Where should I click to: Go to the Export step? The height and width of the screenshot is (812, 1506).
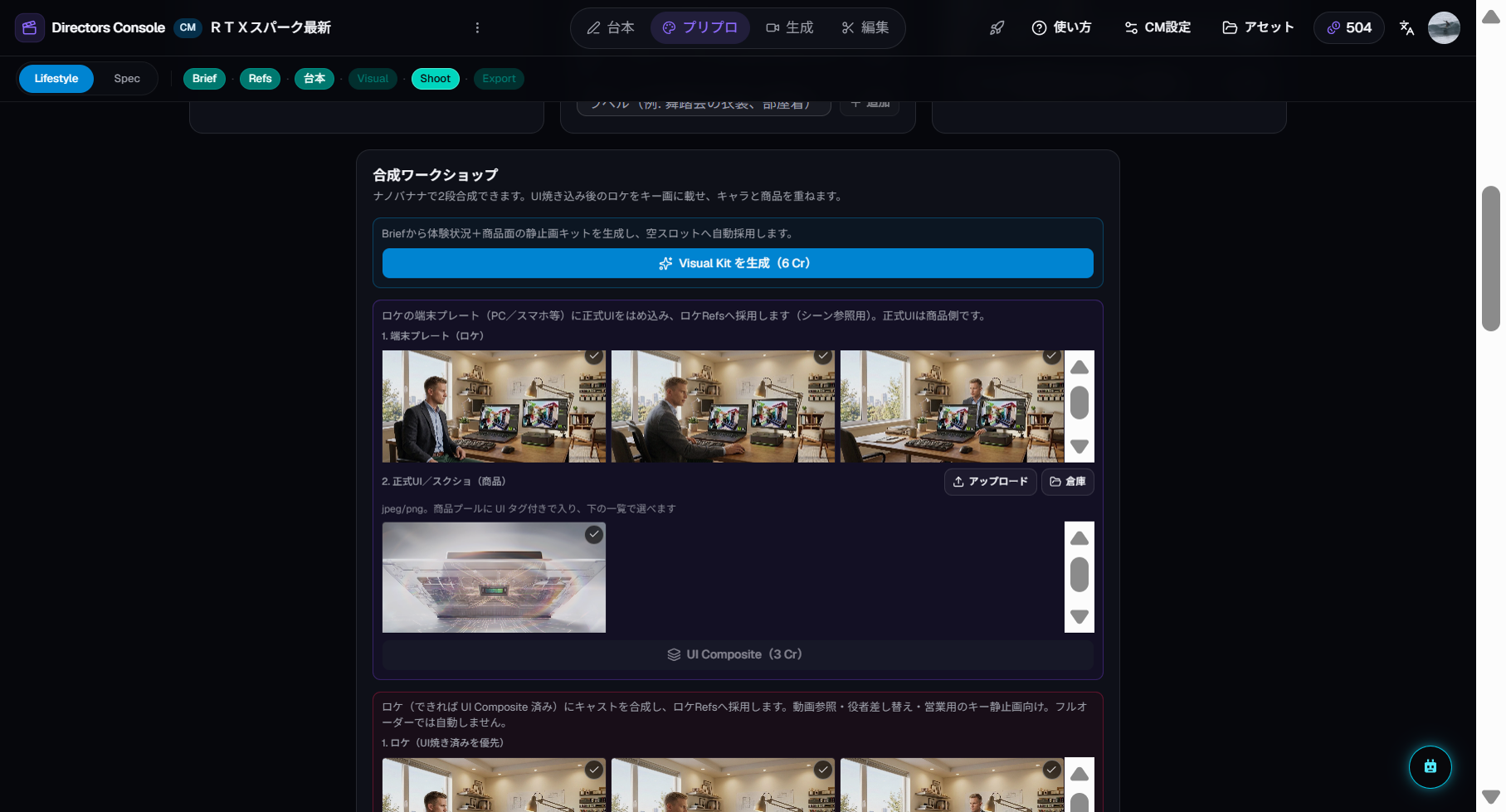coord(499,79)
